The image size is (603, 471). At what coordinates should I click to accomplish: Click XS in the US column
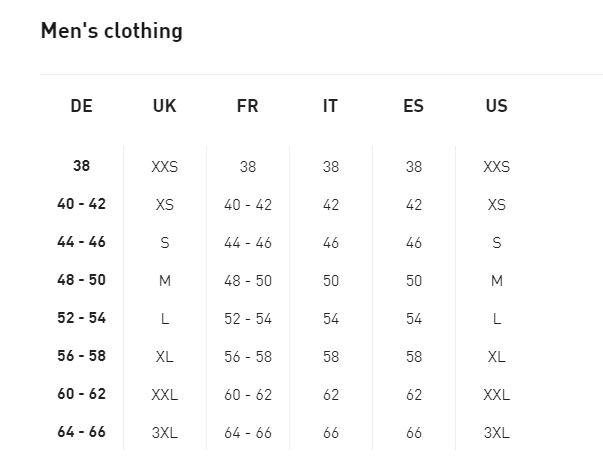[496, 205]
